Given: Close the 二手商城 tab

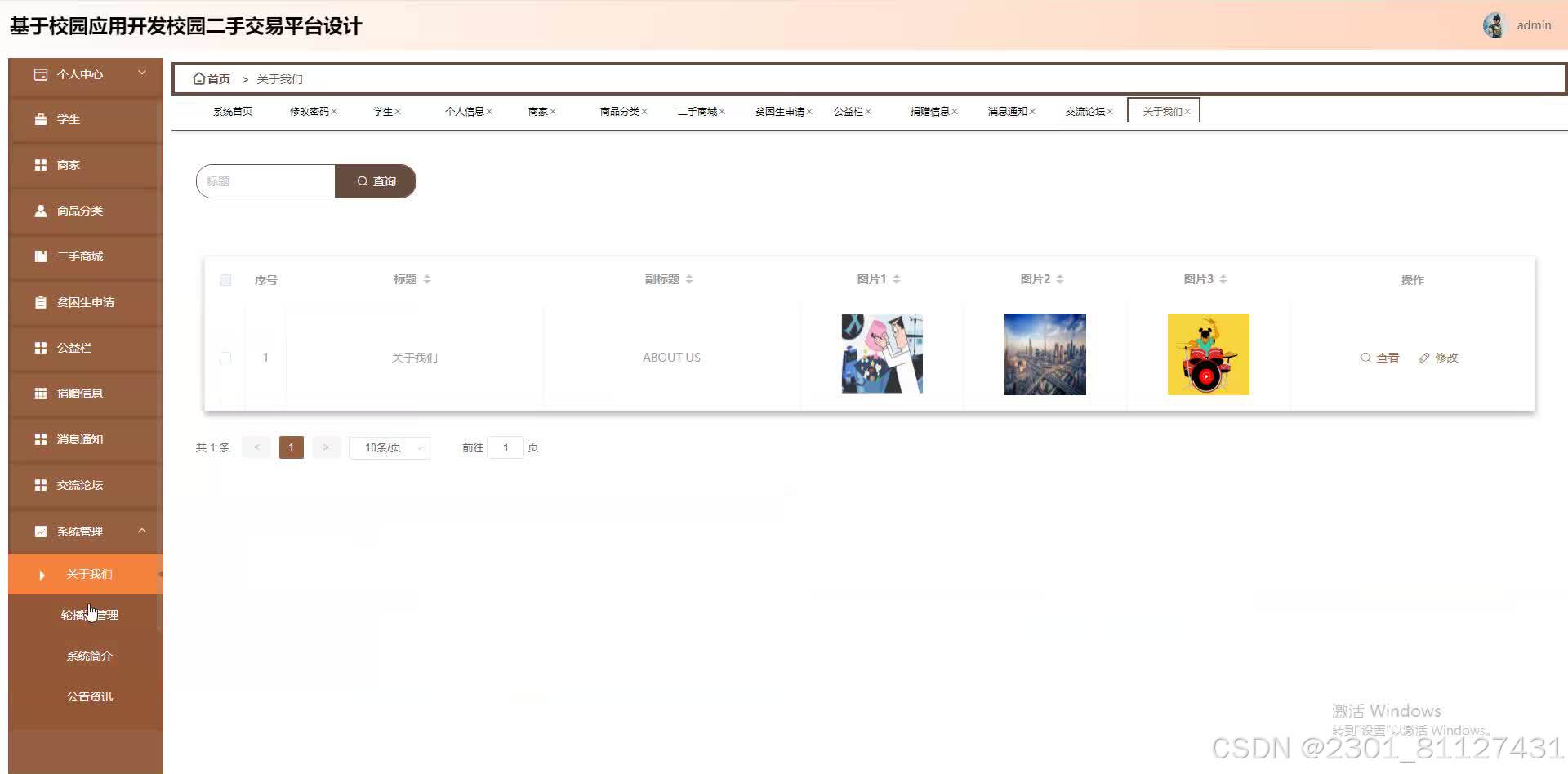Looking at the screenshot, I should click(x=722, y=112).
